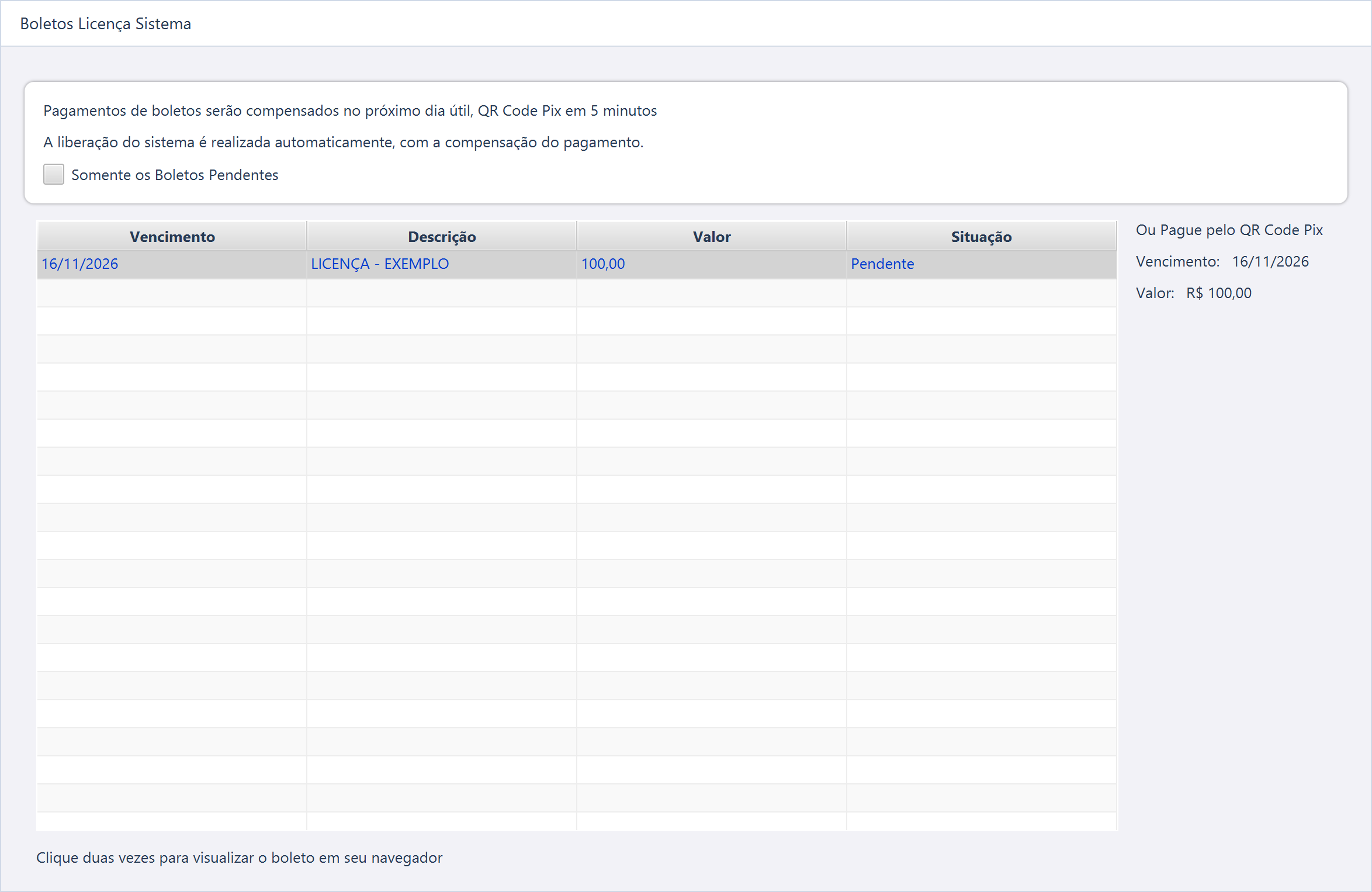Screen dimensions: 1372x892
Task: Click the R$ 100,00 amount in the side panel
Action: 1219,293
